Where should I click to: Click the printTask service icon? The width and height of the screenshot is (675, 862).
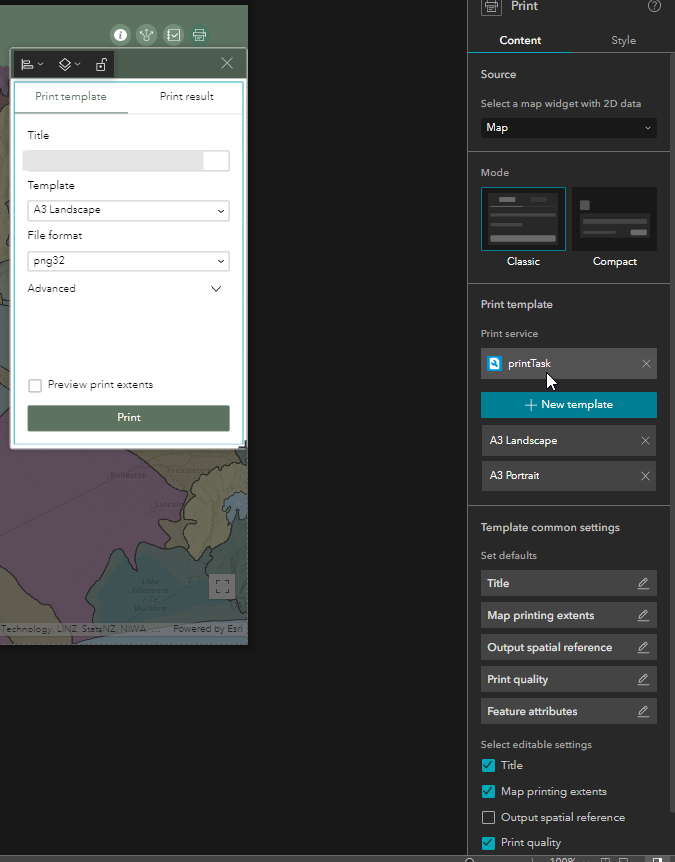pos(494,363)
